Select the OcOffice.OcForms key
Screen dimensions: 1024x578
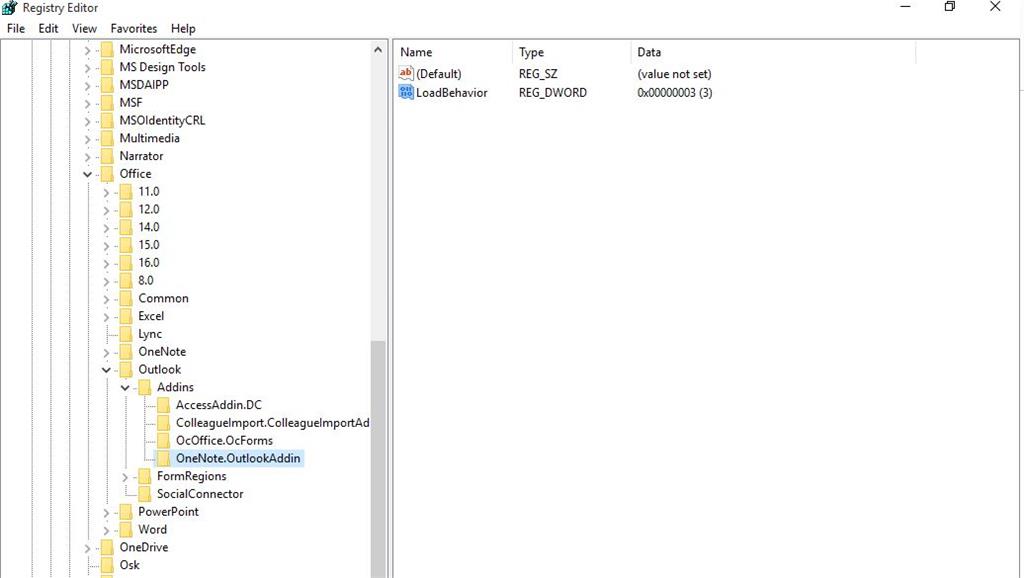(x=224, y=441)
